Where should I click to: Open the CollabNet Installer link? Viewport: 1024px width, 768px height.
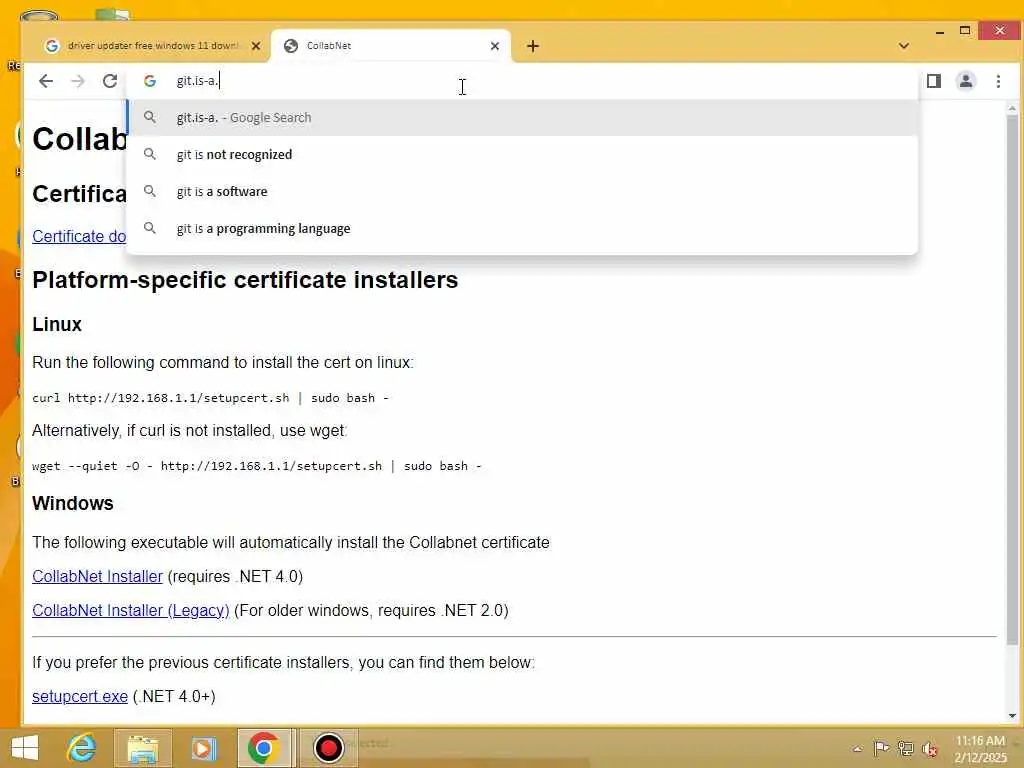point(97,577)
